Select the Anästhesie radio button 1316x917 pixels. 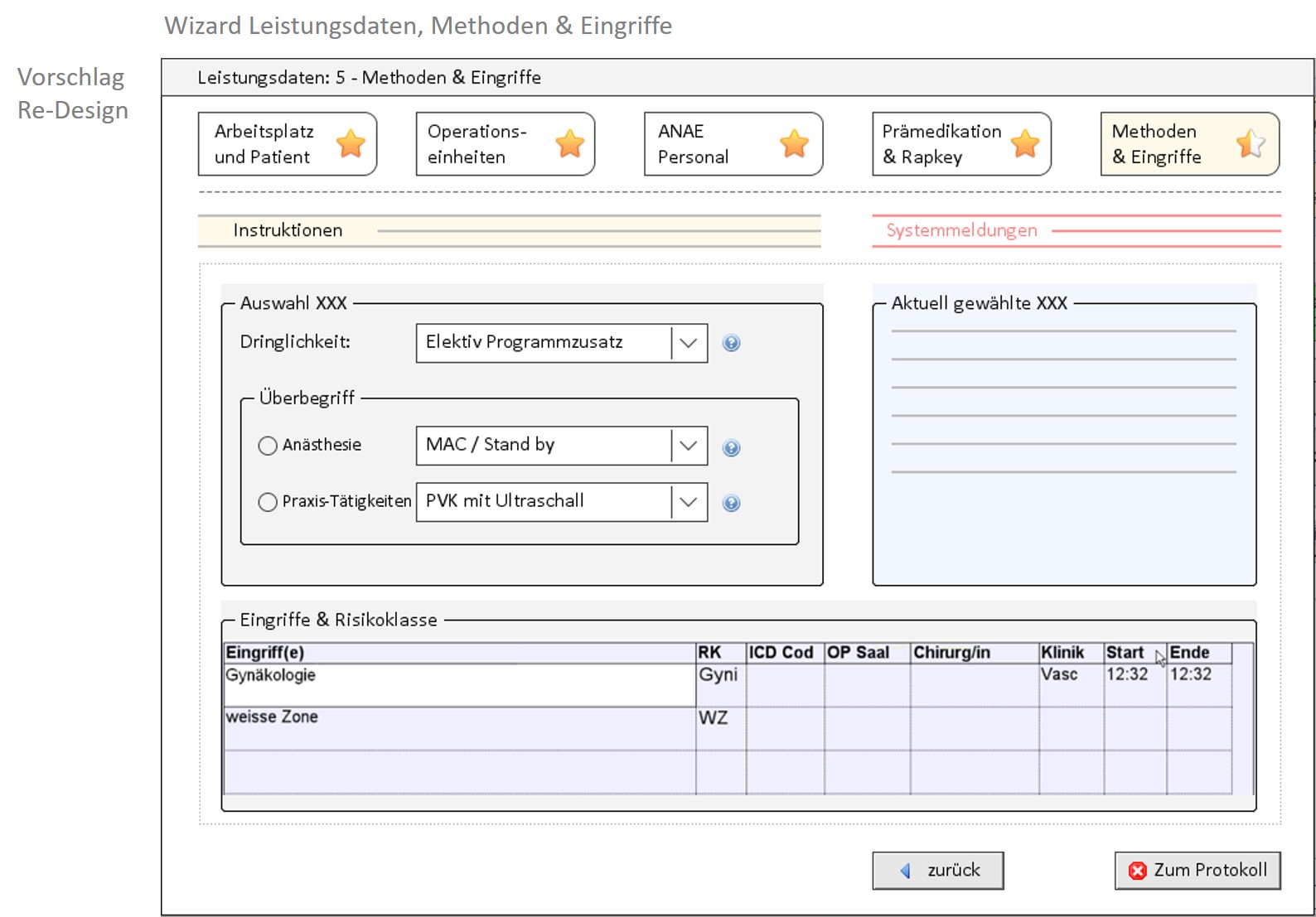pos(268,446)
